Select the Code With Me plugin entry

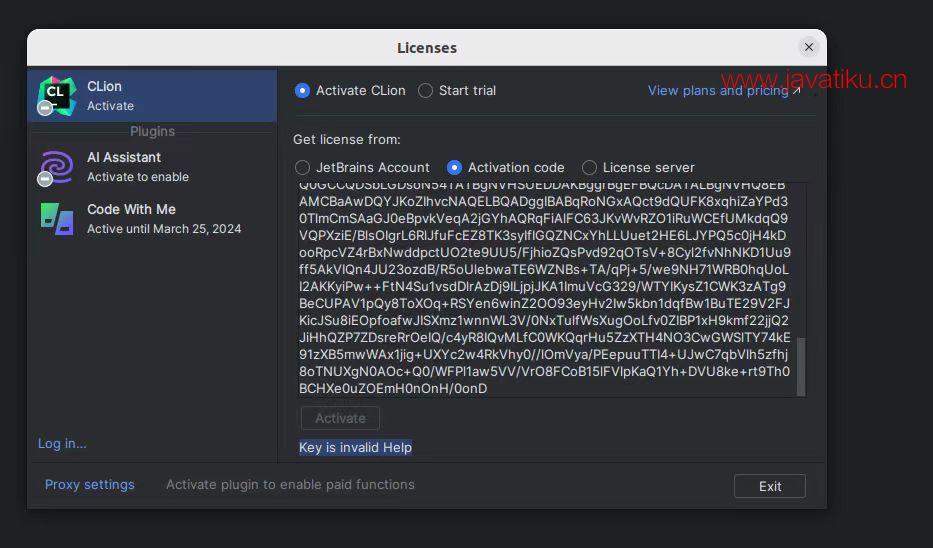click(x=152, y=218)
